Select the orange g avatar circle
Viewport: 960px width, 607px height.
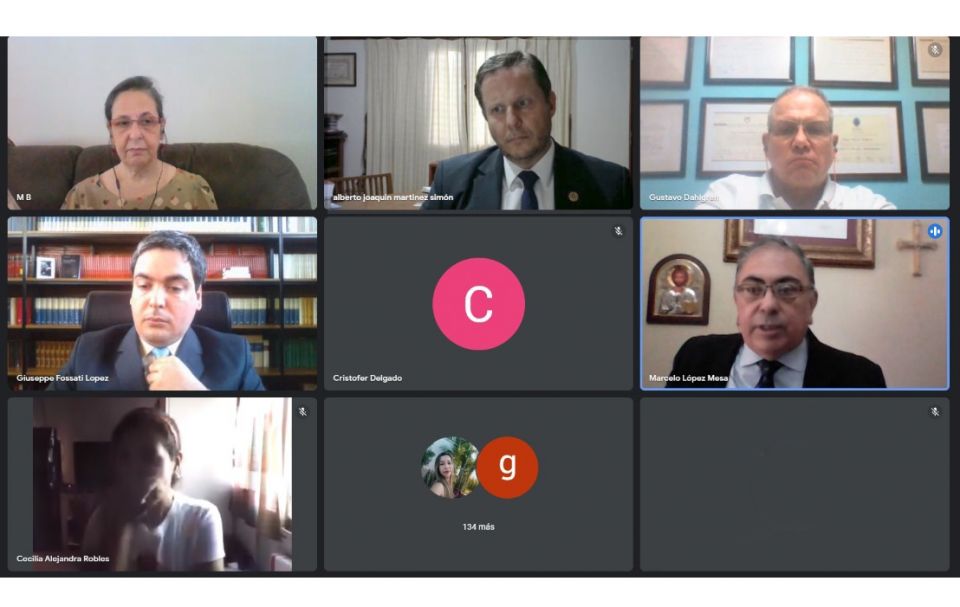[x=508, y=467]
